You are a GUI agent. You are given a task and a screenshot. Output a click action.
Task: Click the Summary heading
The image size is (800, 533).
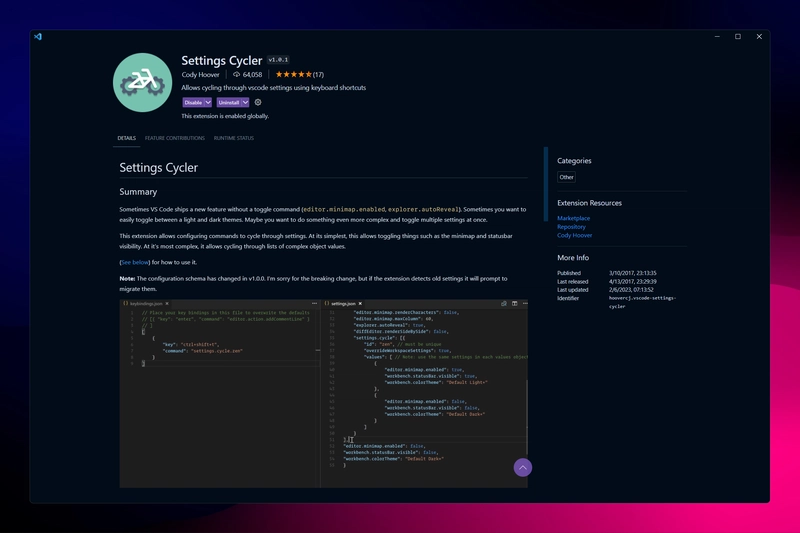138,192
